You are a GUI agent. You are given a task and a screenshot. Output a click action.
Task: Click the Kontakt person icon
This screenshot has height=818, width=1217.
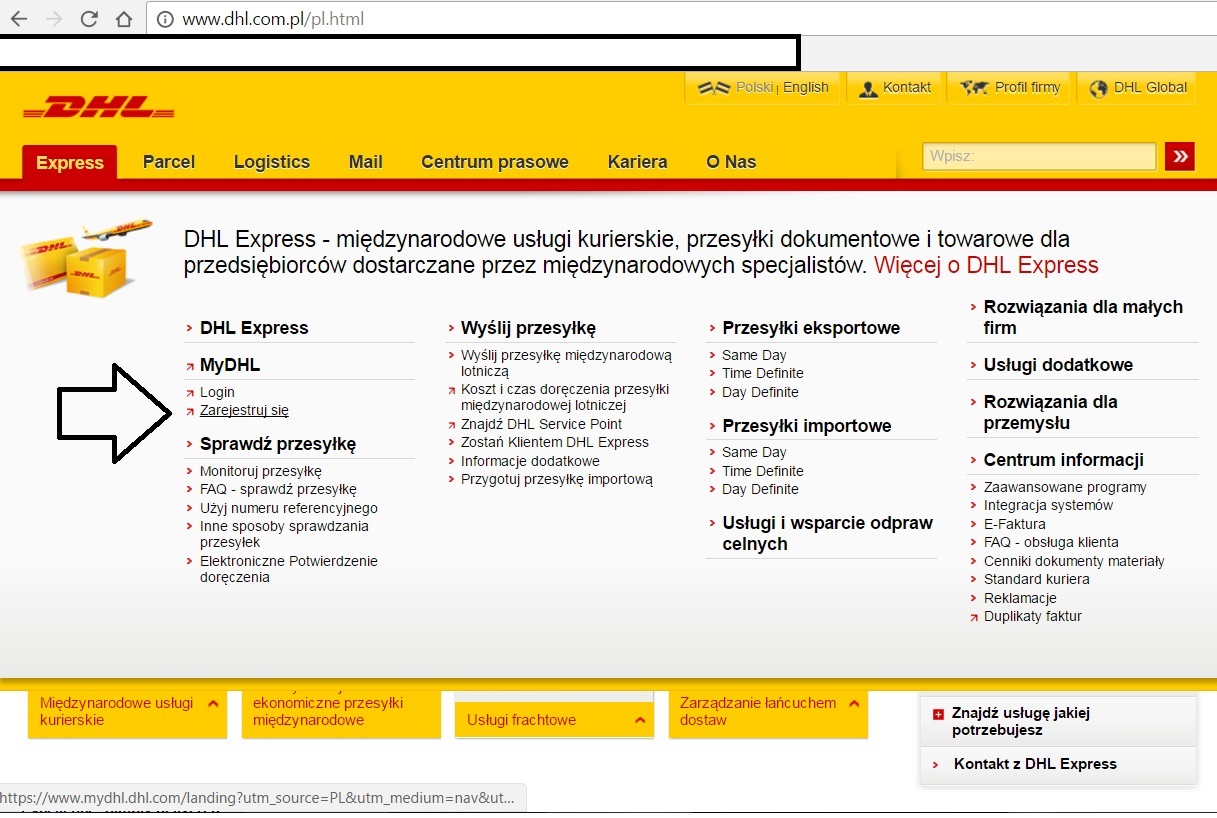[x=868, y=88]
